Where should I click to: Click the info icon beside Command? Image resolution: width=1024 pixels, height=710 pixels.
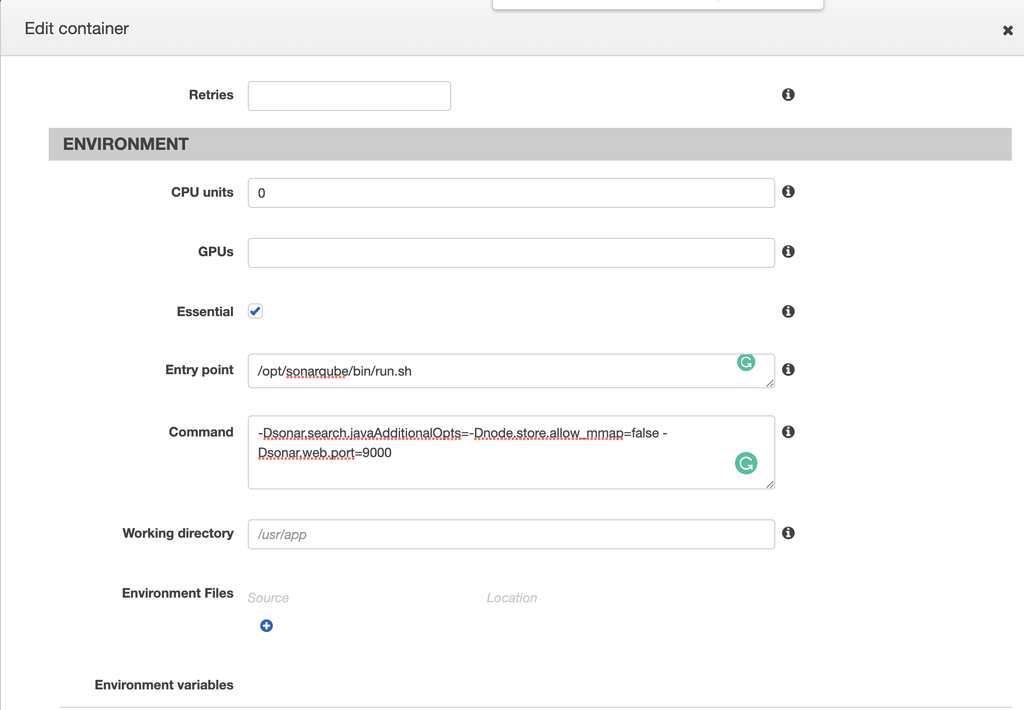(788, 432)
